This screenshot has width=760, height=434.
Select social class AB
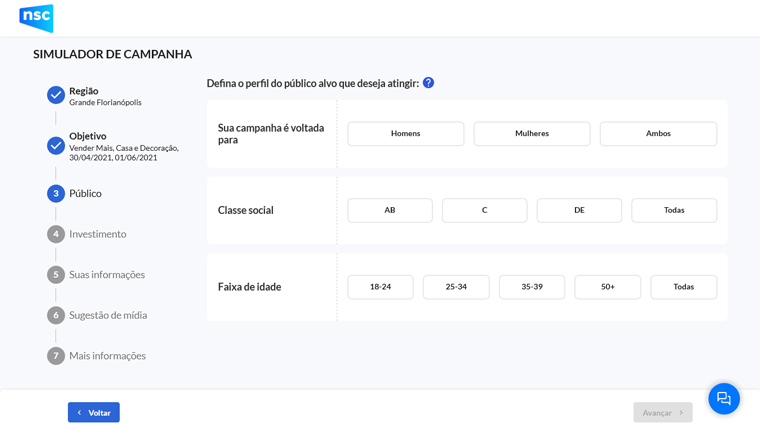point(390,210)
